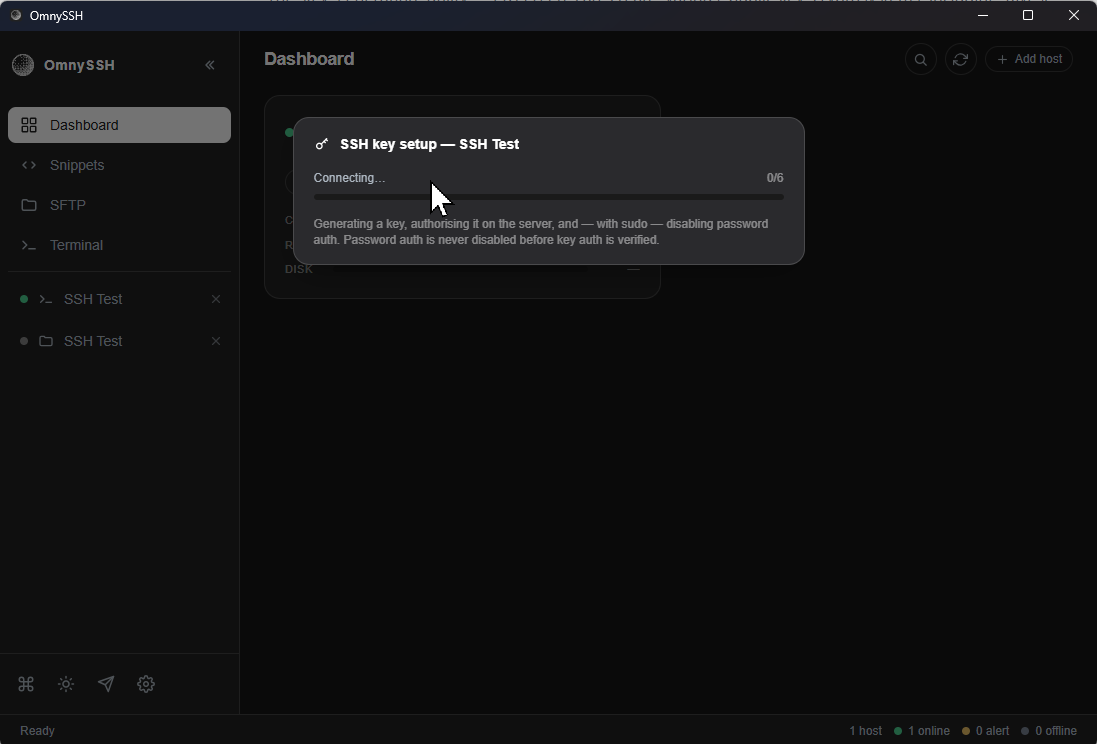Click the OmnySSH logo in the sidebar

point(23,65)
